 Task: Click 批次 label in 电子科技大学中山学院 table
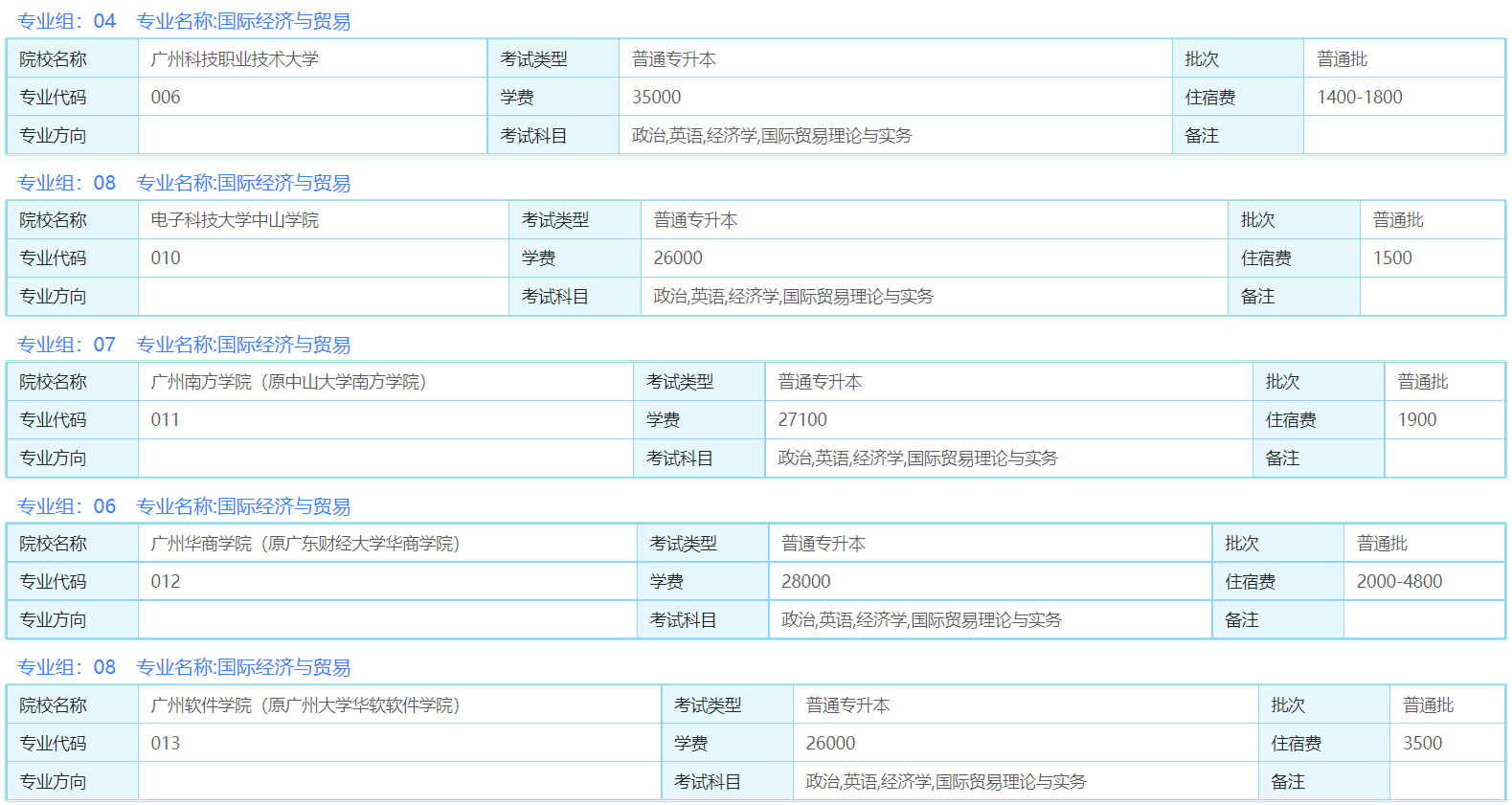(1258, 220)
